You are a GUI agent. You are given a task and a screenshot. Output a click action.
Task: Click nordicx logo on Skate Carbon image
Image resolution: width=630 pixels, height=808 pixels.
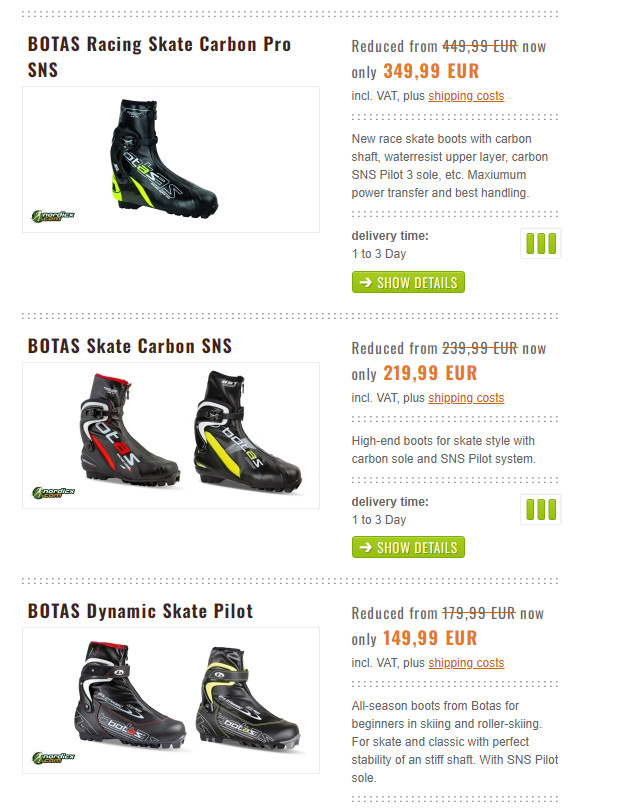53,493
